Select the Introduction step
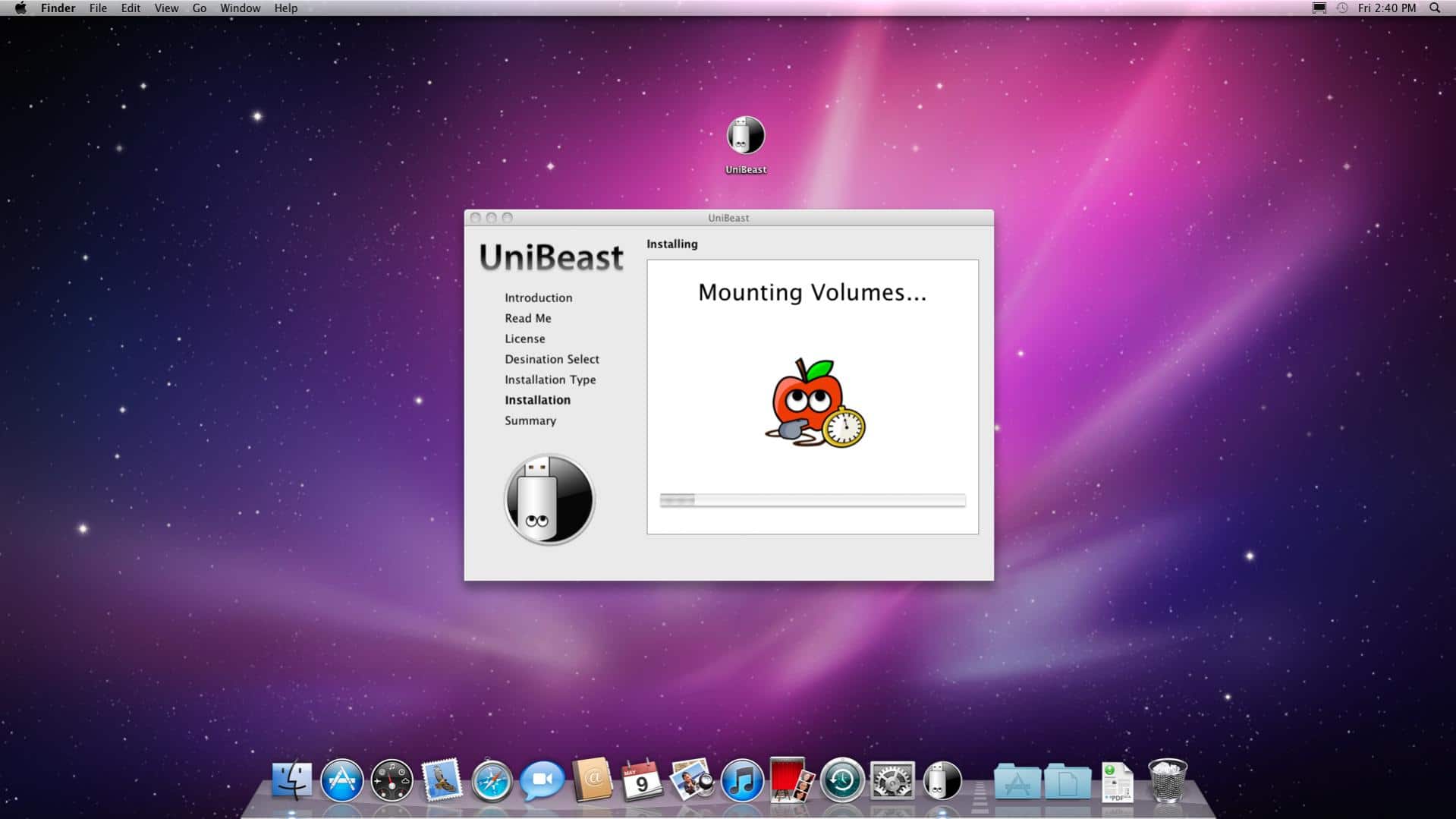 pyautogui.click(x=539, y=298)
